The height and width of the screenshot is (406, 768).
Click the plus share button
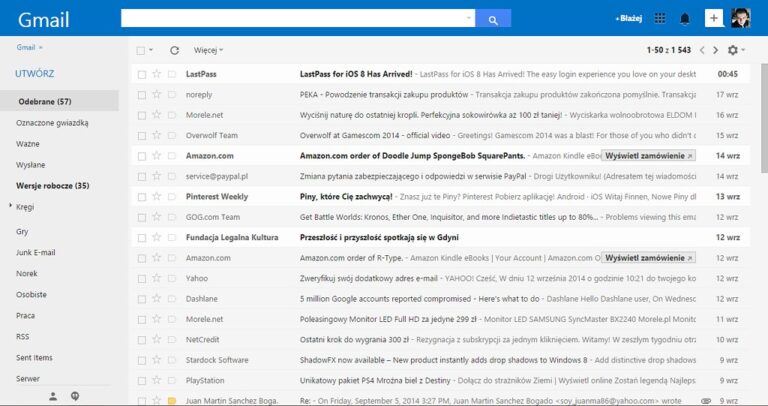714,19
